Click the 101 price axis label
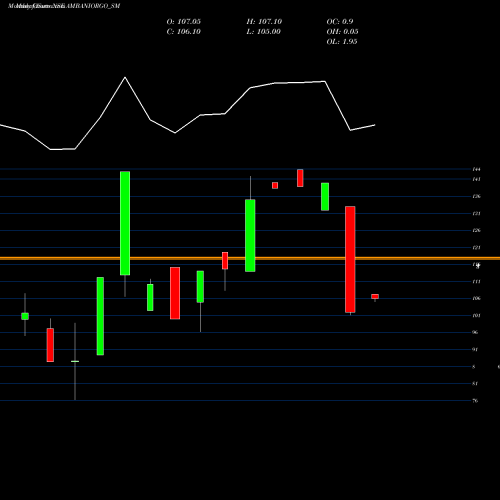Screen dimensions: 500x500 coord(476,315)
